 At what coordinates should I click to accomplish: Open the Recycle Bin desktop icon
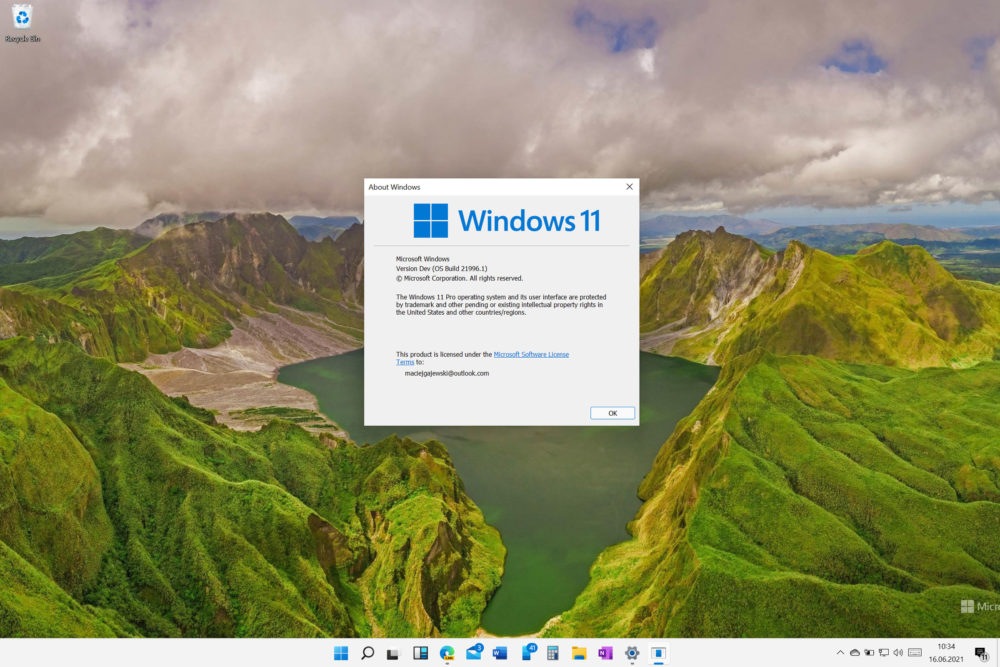tap(22, 22)
